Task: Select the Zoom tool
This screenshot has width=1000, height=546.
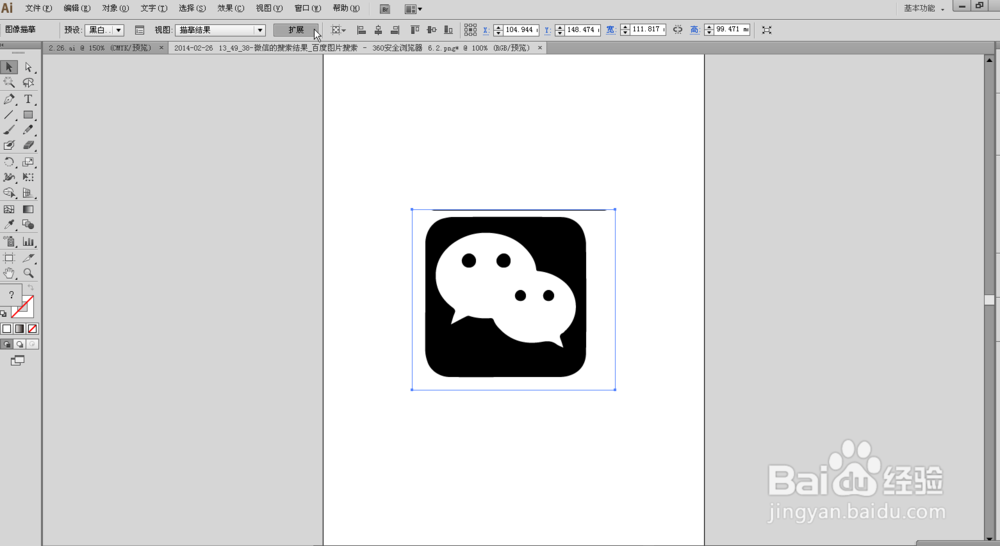Action: click(x=28, y=273)
